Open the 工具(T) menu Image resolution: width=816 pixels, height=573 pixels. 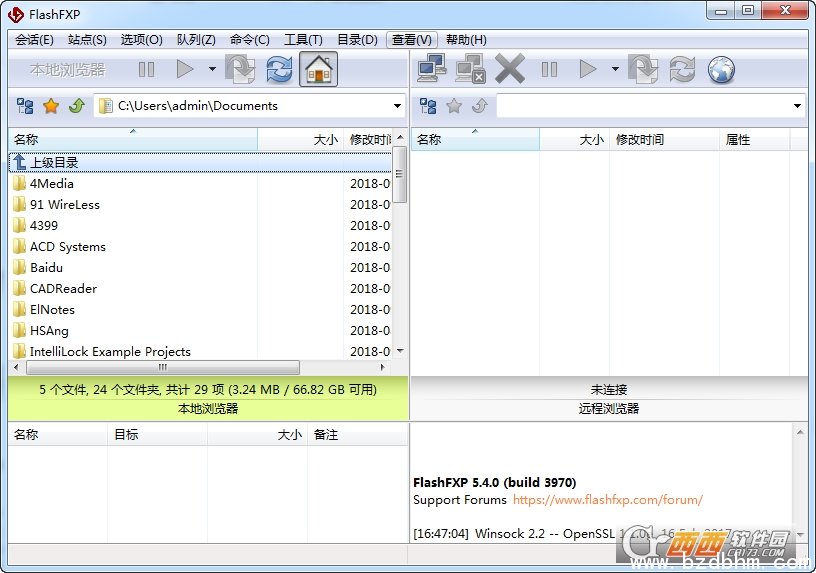pyautogui.click(x=303, y=40)
